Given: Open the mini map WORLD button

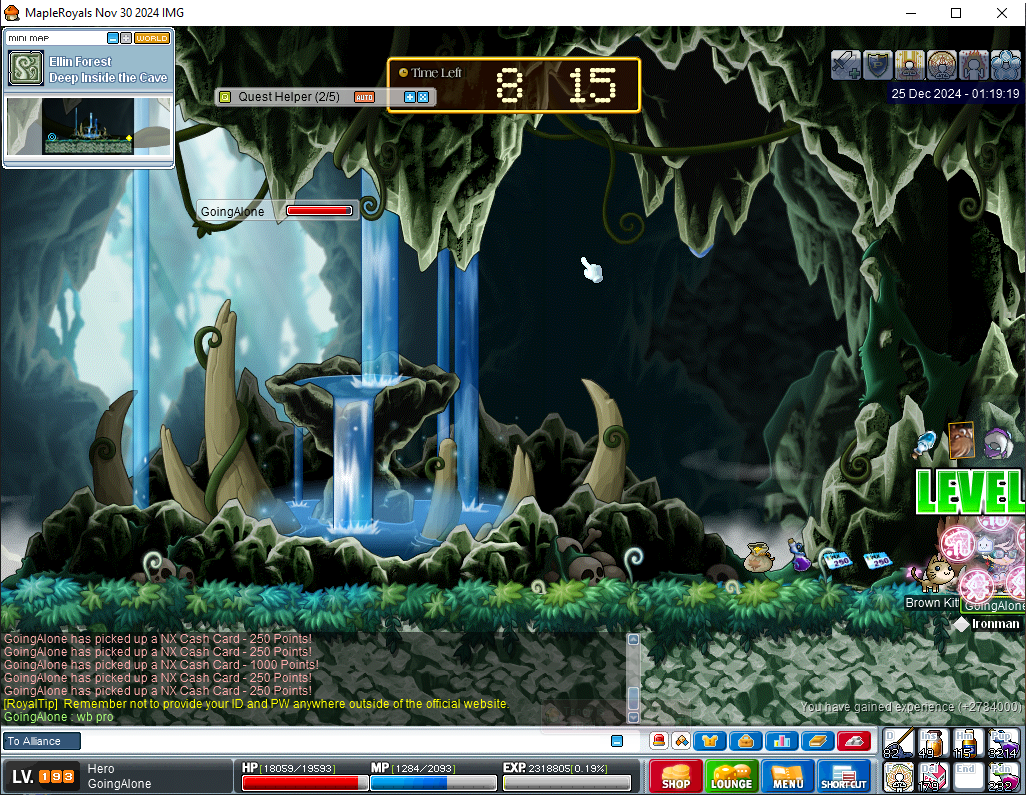Looking at the screenshot, I should [152, 38].
